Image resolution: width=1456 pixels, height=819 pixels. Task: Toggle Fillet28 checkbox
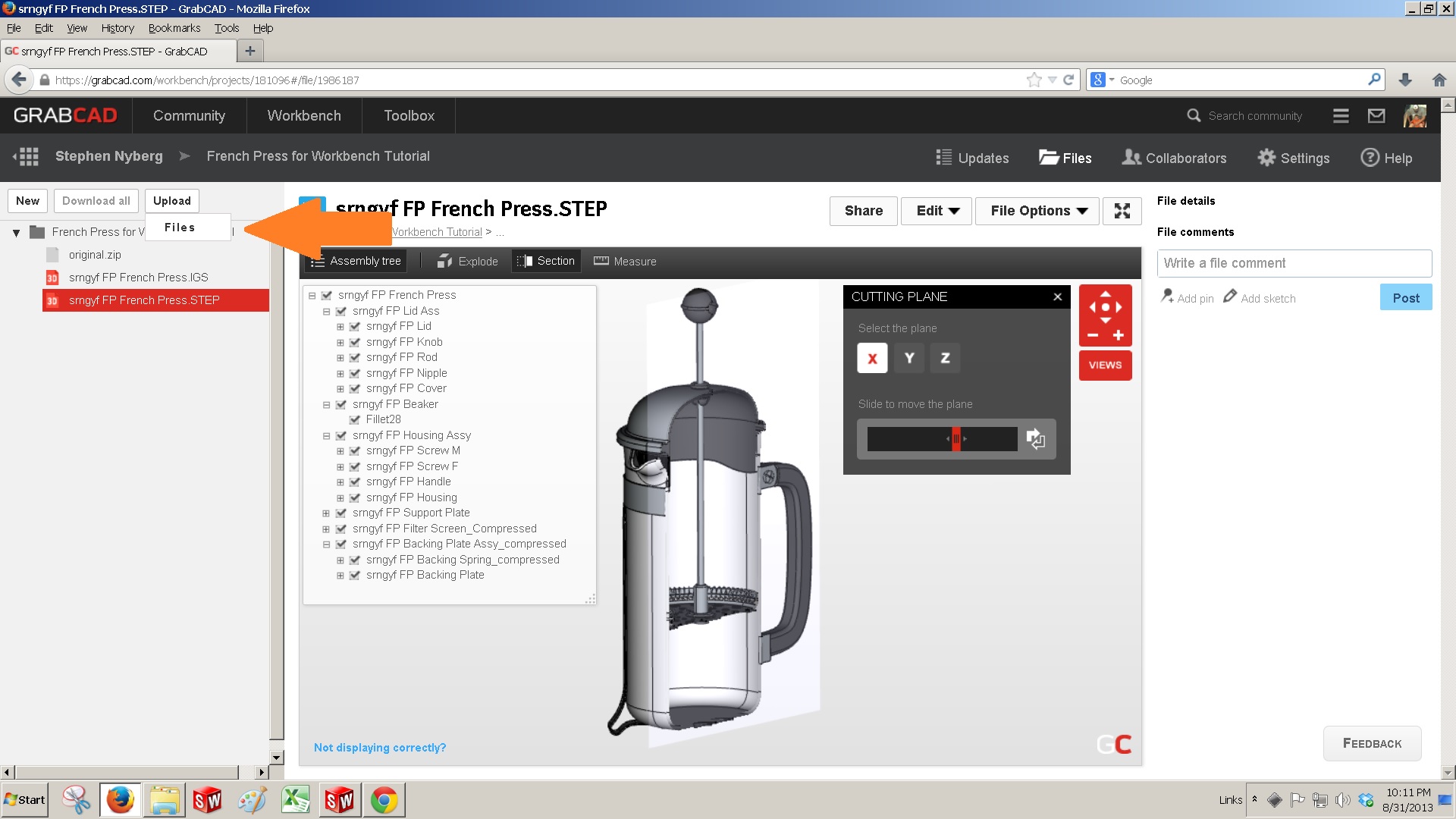(x=354, y=420)
